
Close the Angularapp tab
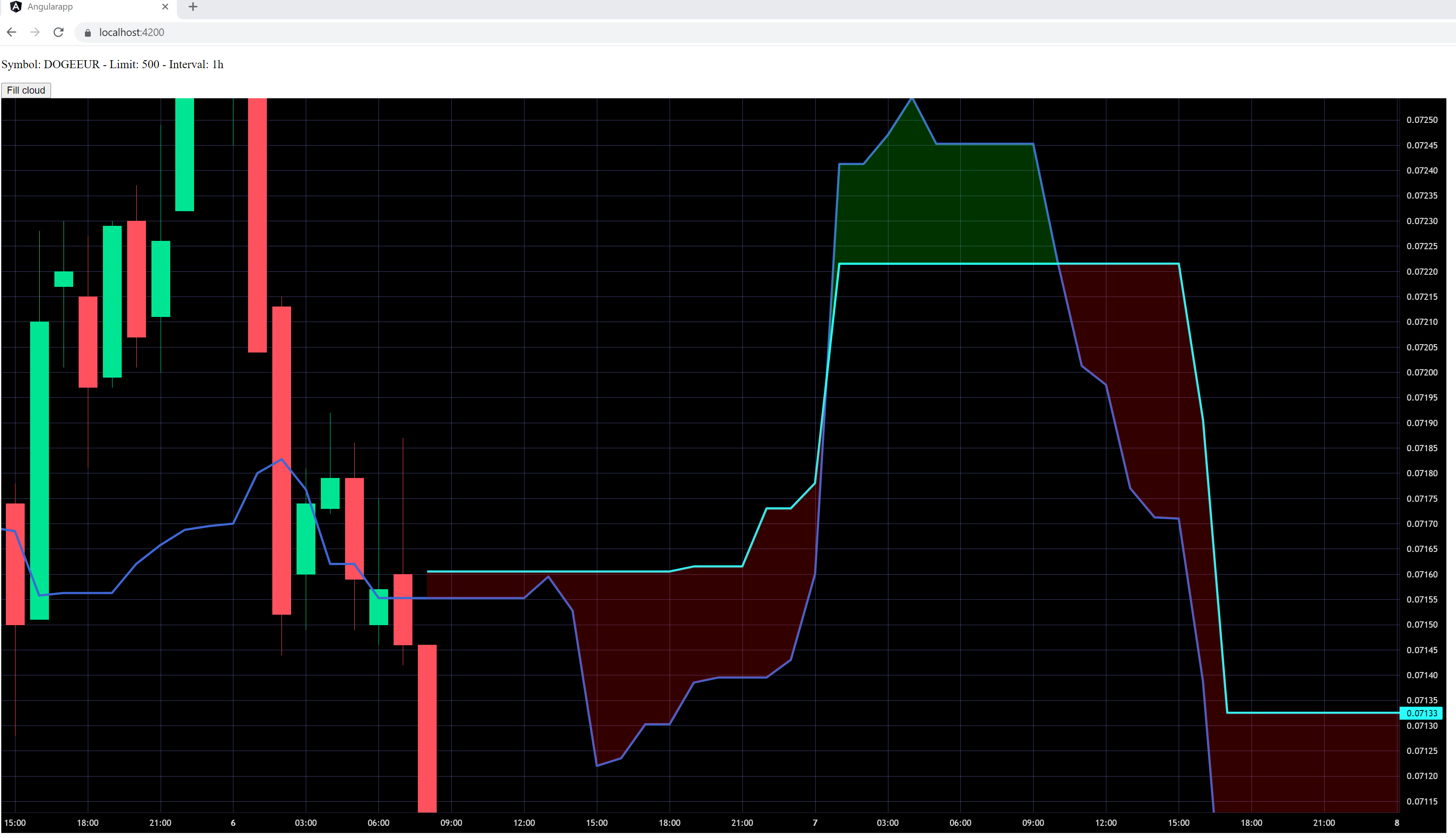pos(165,7)
